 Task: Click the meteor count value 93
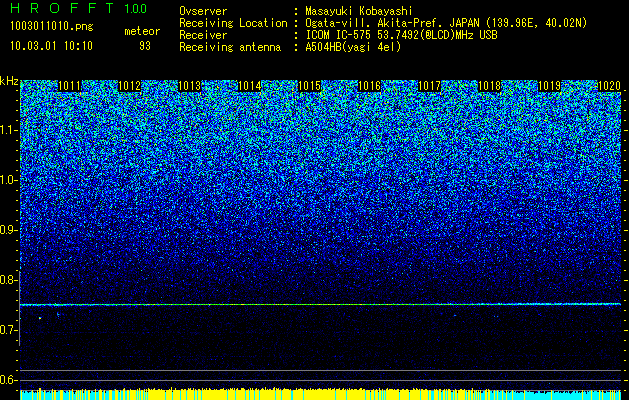tap(145, 46)
